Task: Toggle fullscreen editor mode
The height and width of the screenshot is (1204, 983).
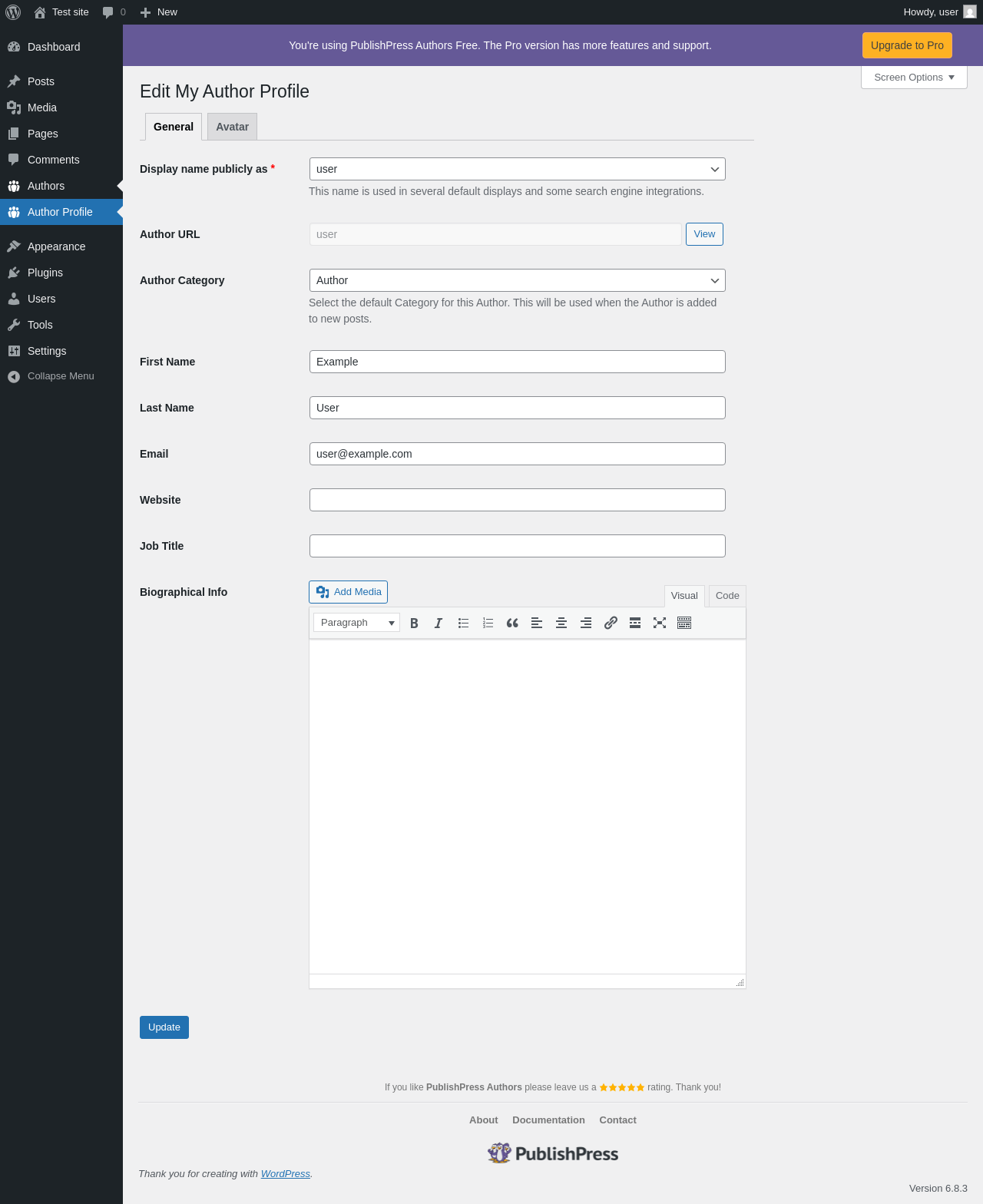Action: pos(660,623)
